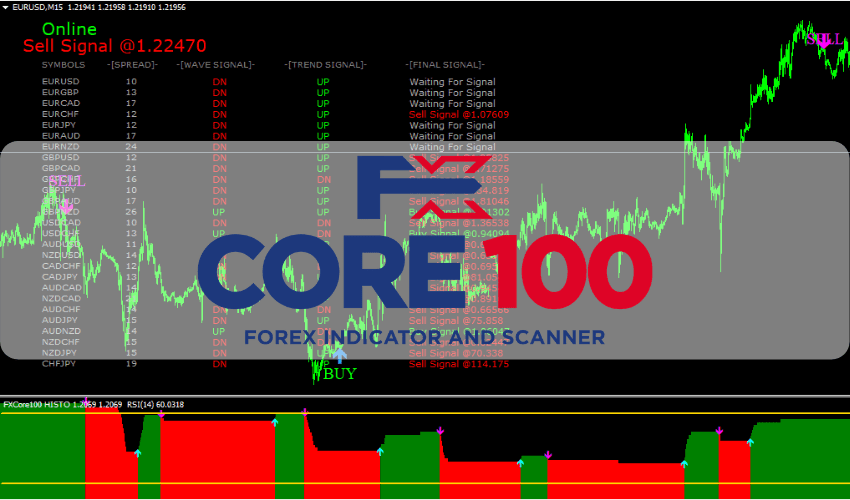Click the rightmost magenta down arrow in histogram

pos(719,431)
